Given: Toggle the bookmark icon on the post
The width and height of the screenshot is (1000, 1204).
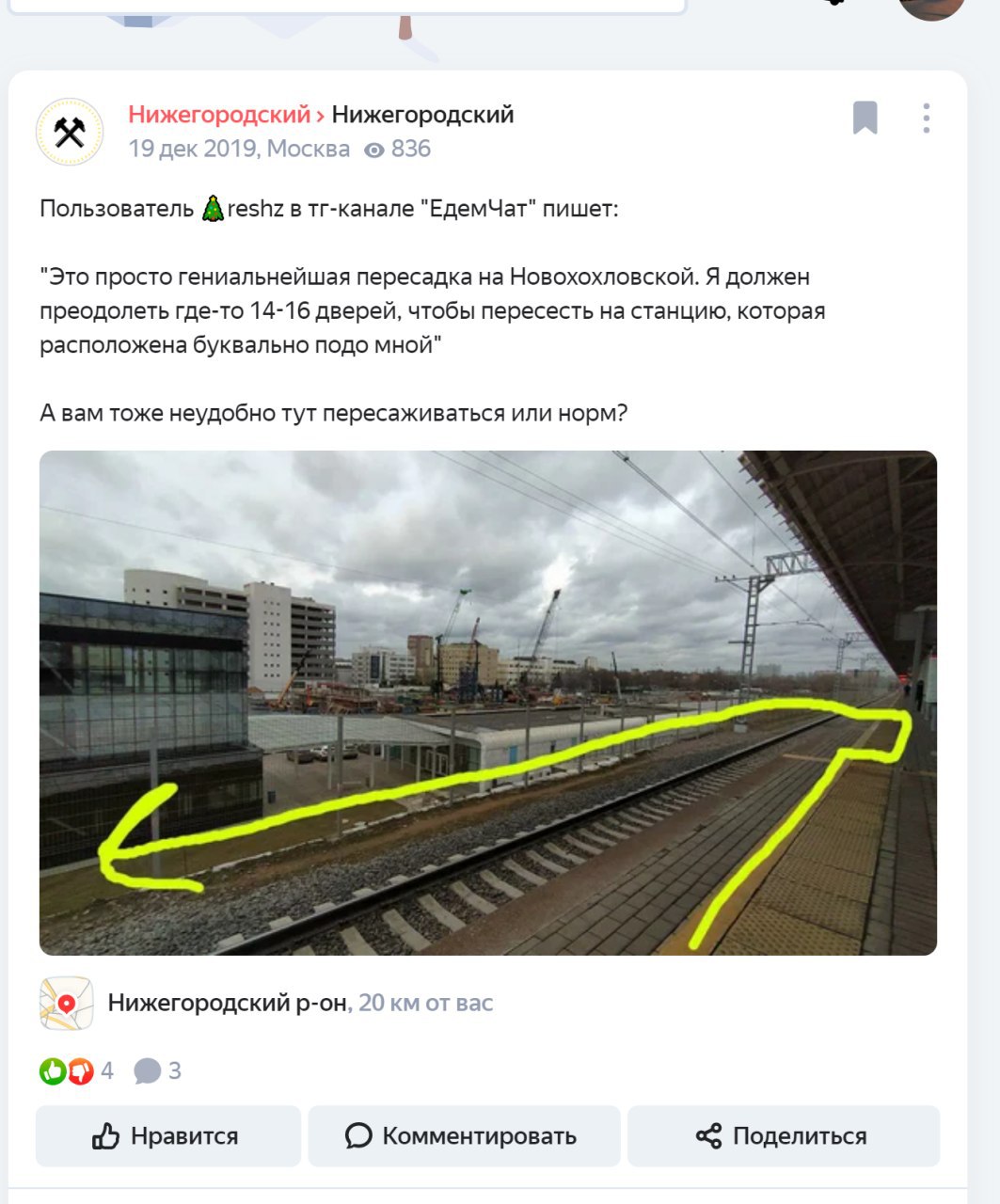Looking at the screenshot, I should click(x=865, y=118).
